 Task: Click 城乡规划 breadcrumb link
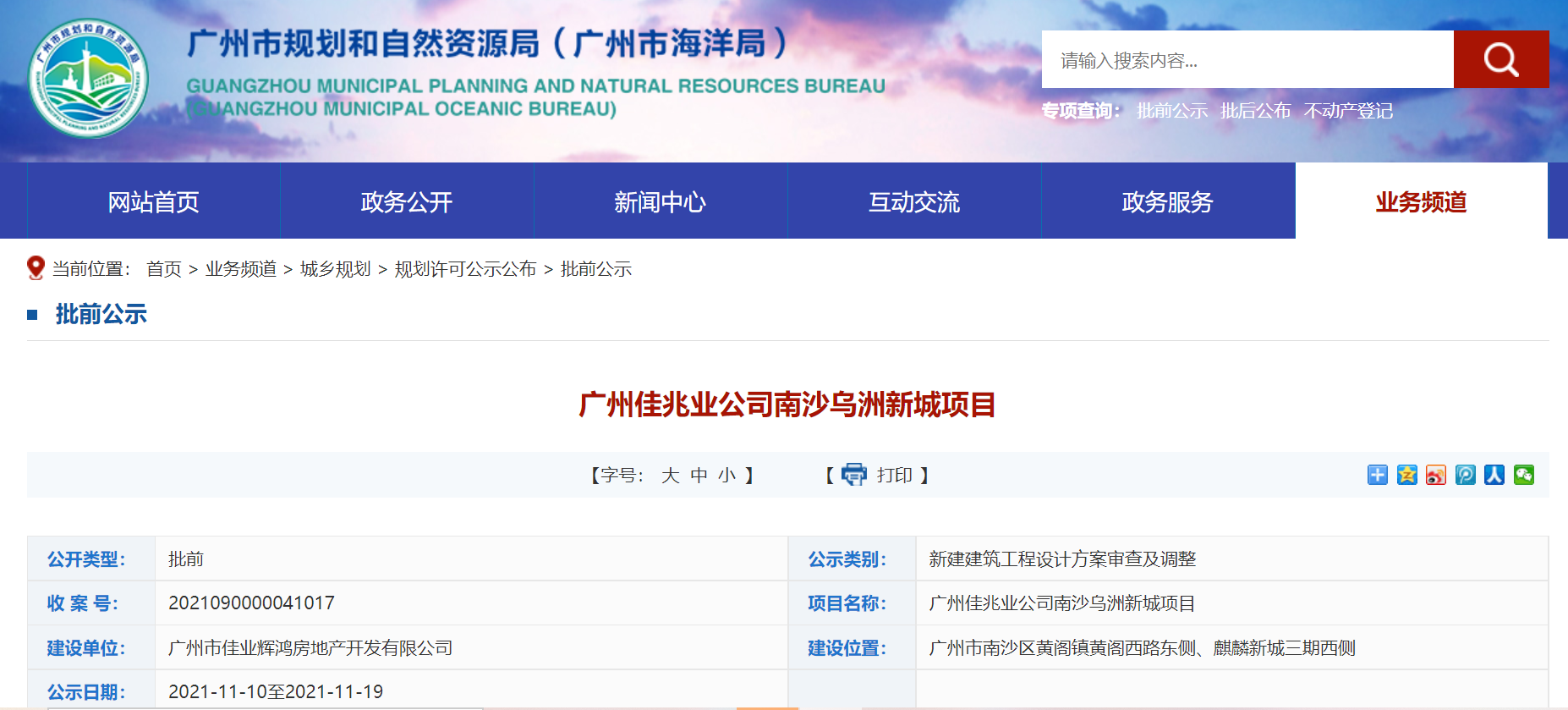point(336,269)
